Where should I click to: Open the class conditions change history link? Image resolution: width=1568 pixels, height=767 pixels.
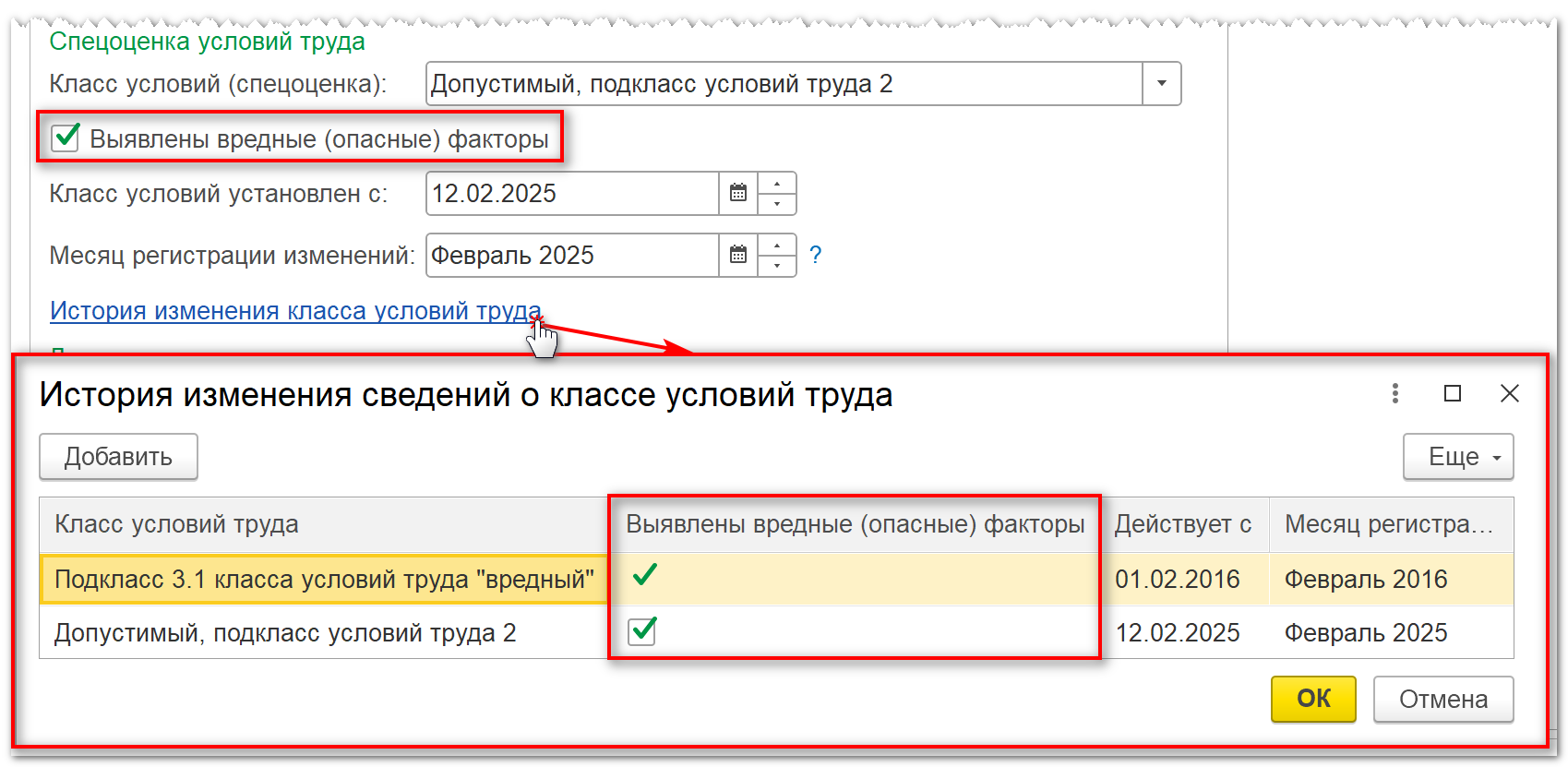pyautogui.click(x=295, y=311)
